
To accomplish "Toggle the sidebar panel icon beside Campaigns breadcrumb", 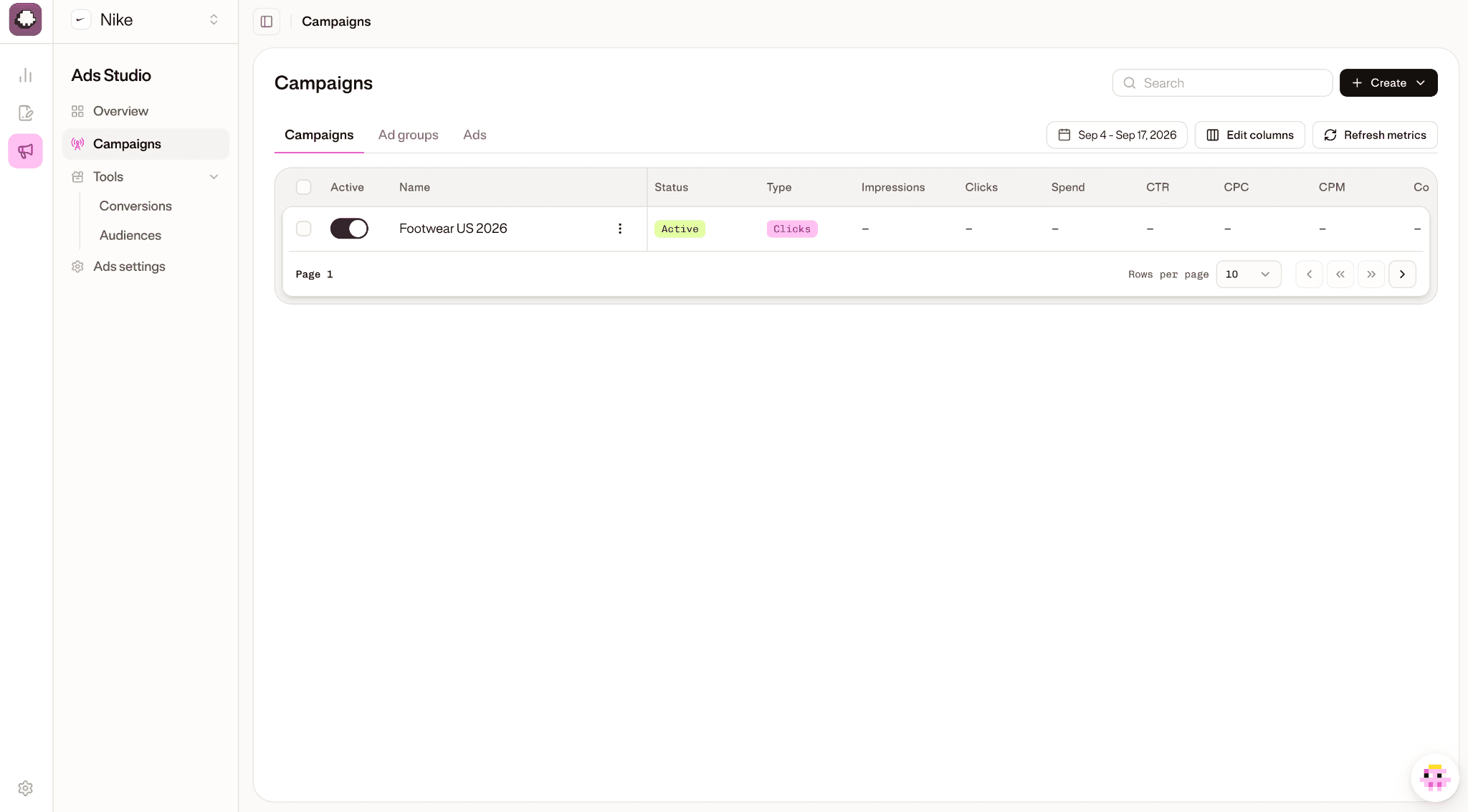I will 267,22.
